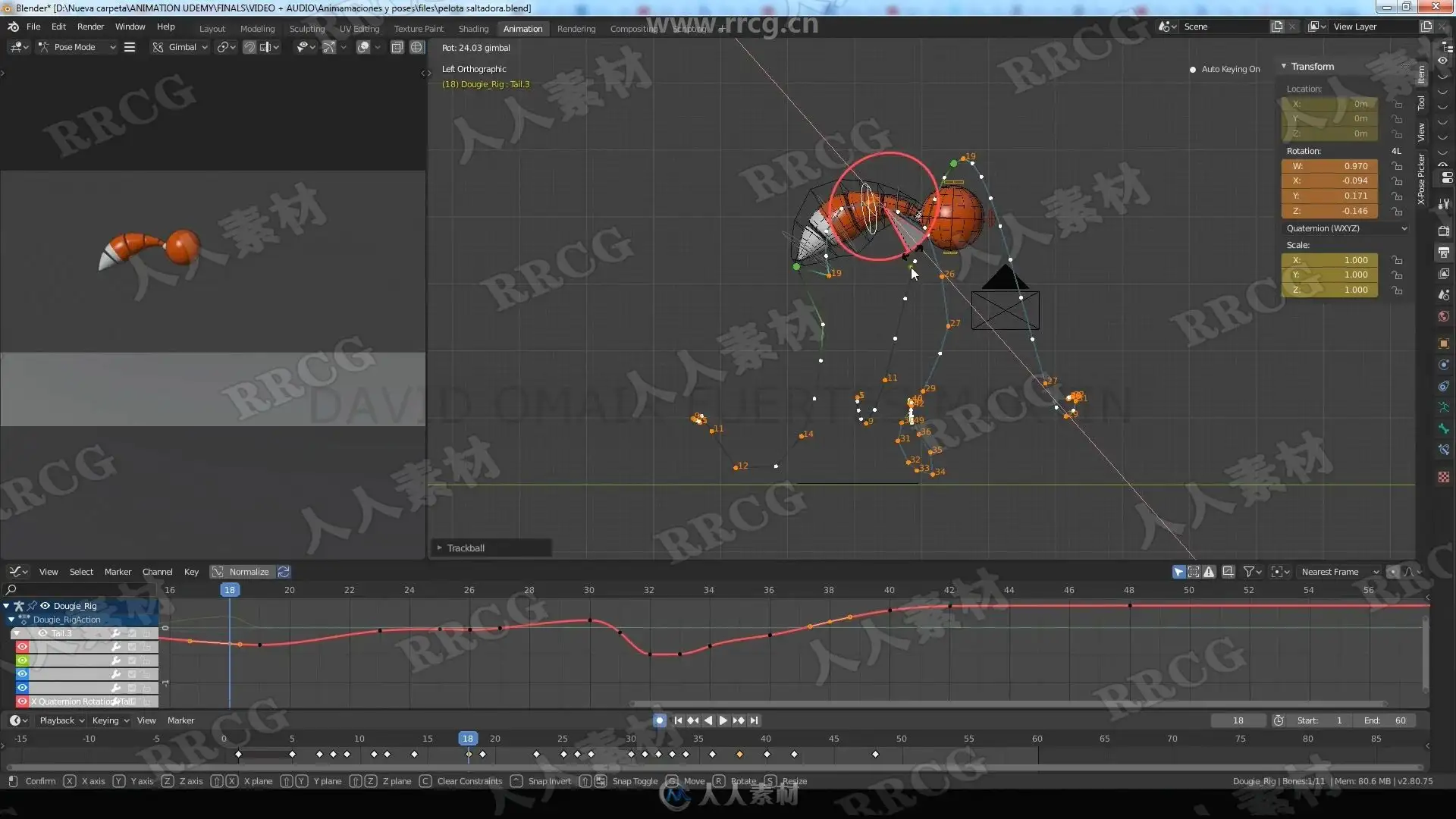
Task: Toggle Normalize curves button
Action: coord(242,572)
